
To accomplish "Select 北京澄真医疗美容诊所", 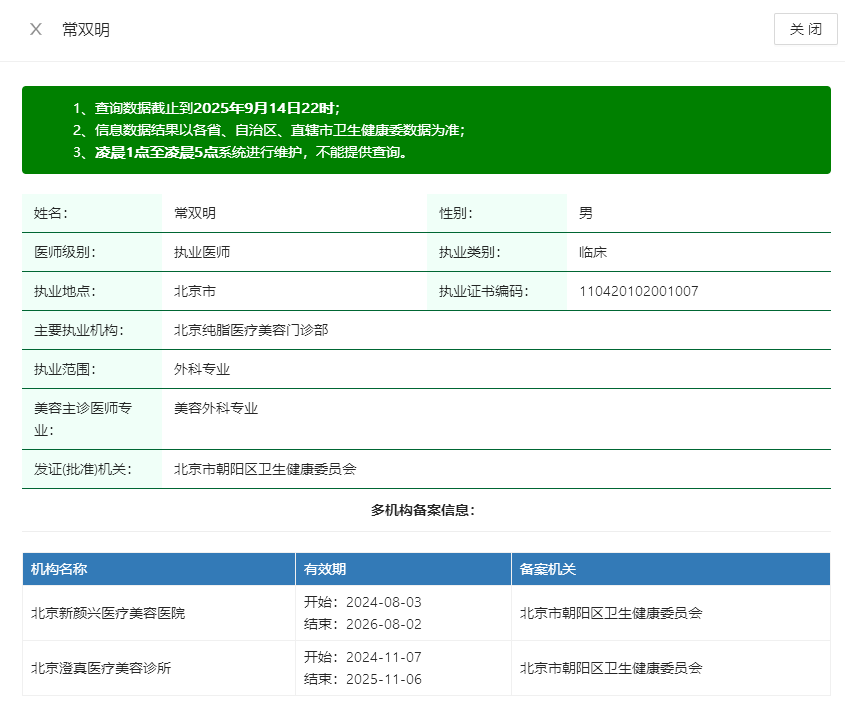I will click(101, 668).
